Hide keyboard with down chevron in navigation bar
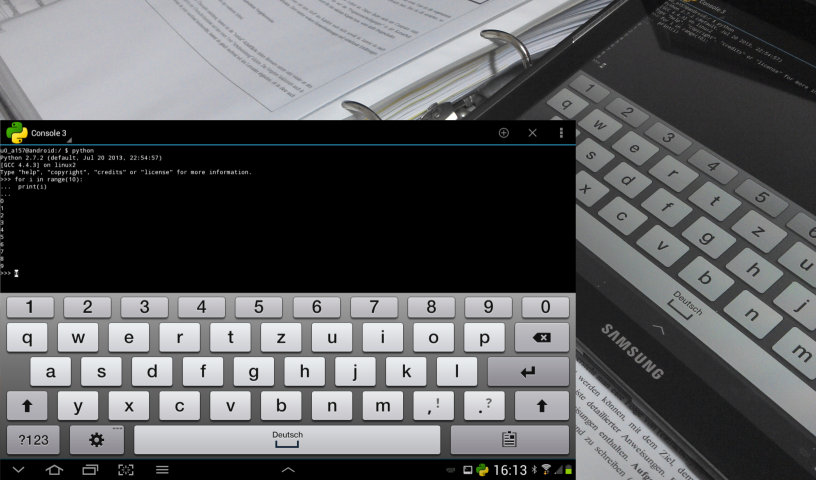Viewport: 816px width, 480px height. (18, 470)
